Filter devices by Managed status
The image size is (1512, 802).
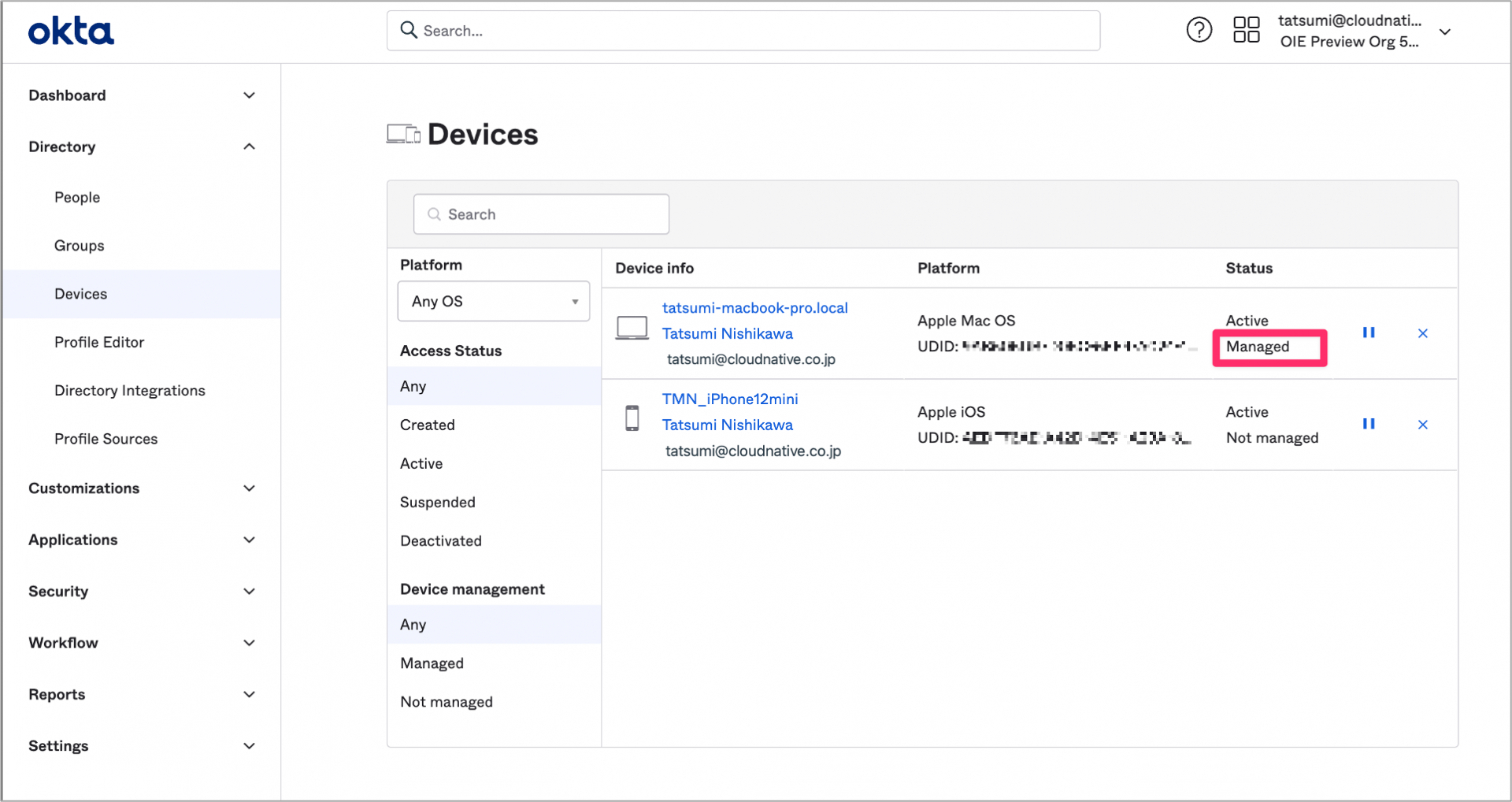coord(432,663)
